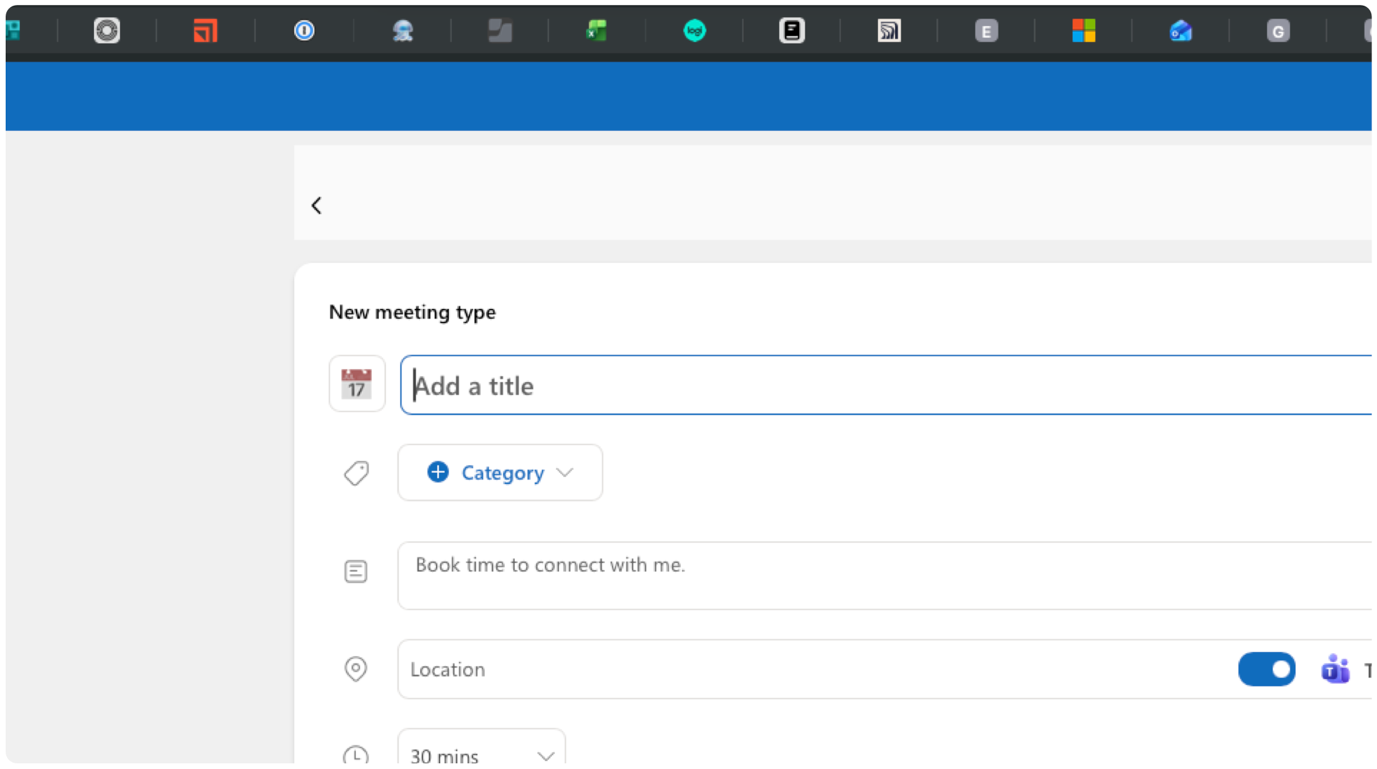Viewport: 1377px width, 769px height.
Task: Open the teal logi tab
Action: point(694,31)
